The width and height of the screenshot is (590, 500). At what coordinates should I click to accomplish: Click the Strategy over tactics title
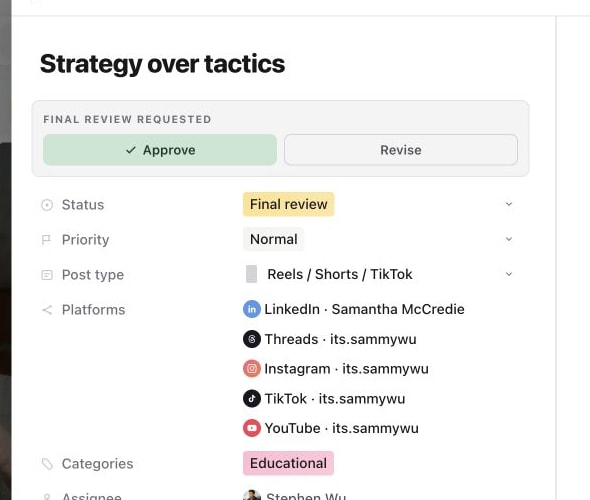pos(163,64)
